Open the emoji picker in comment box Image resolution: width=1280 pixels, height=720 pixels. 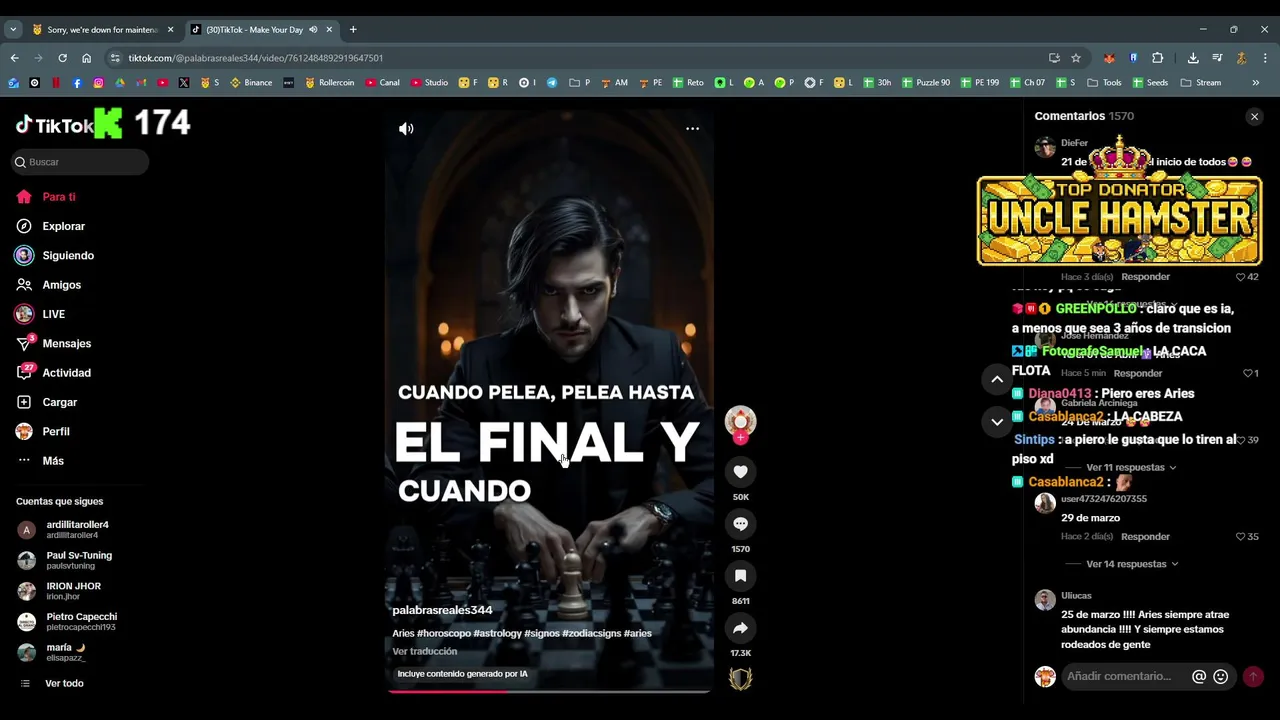tap(1220, 677)
